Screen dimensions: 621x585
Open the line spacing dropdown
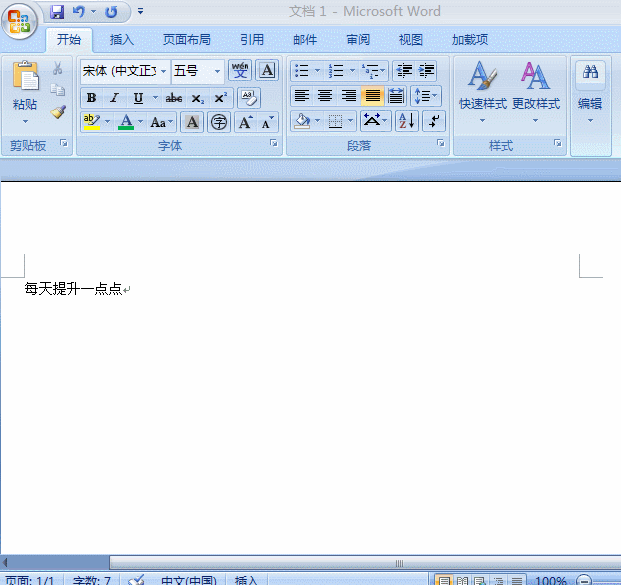point(425,96)
